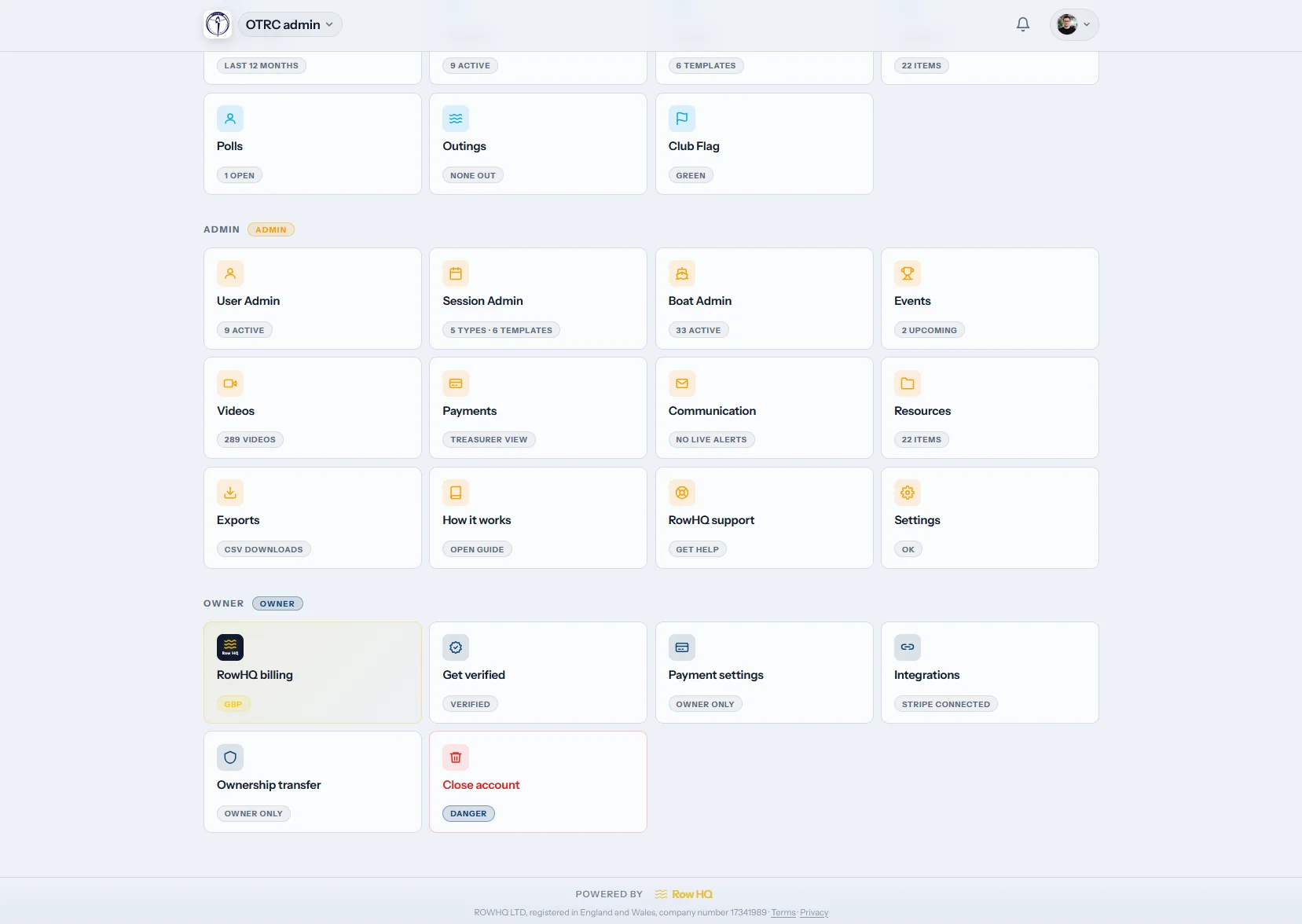Viewport: 1302px width, 924px height.
Task: Open the Ownership transfer shield icon
Action: (x=230, y=757)
